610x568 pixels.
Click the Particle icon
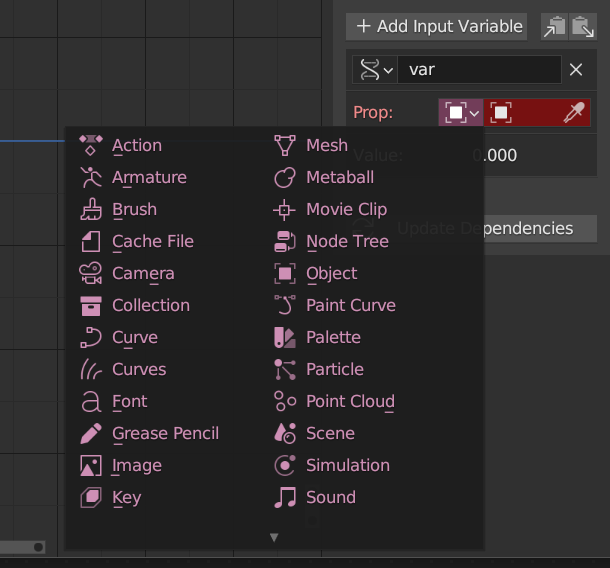pos(285,369)
